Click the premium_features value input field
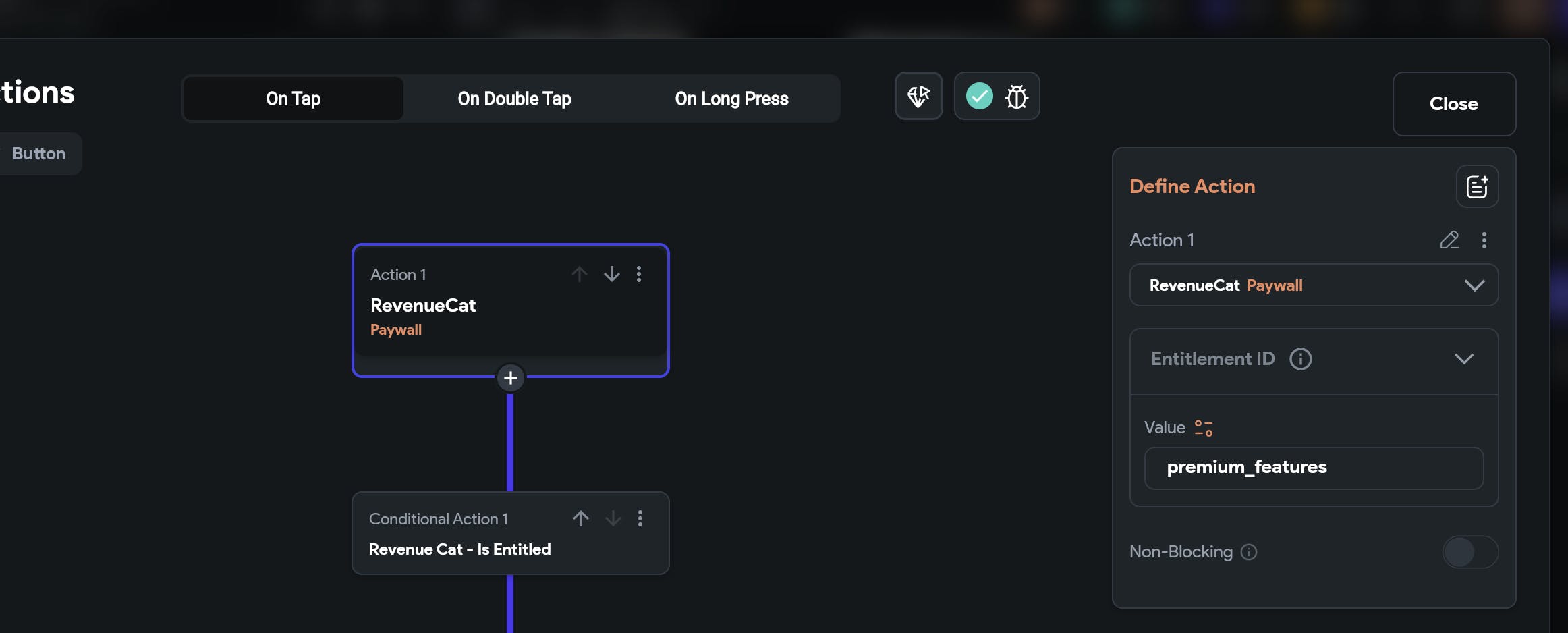 tap(1313, 468)
